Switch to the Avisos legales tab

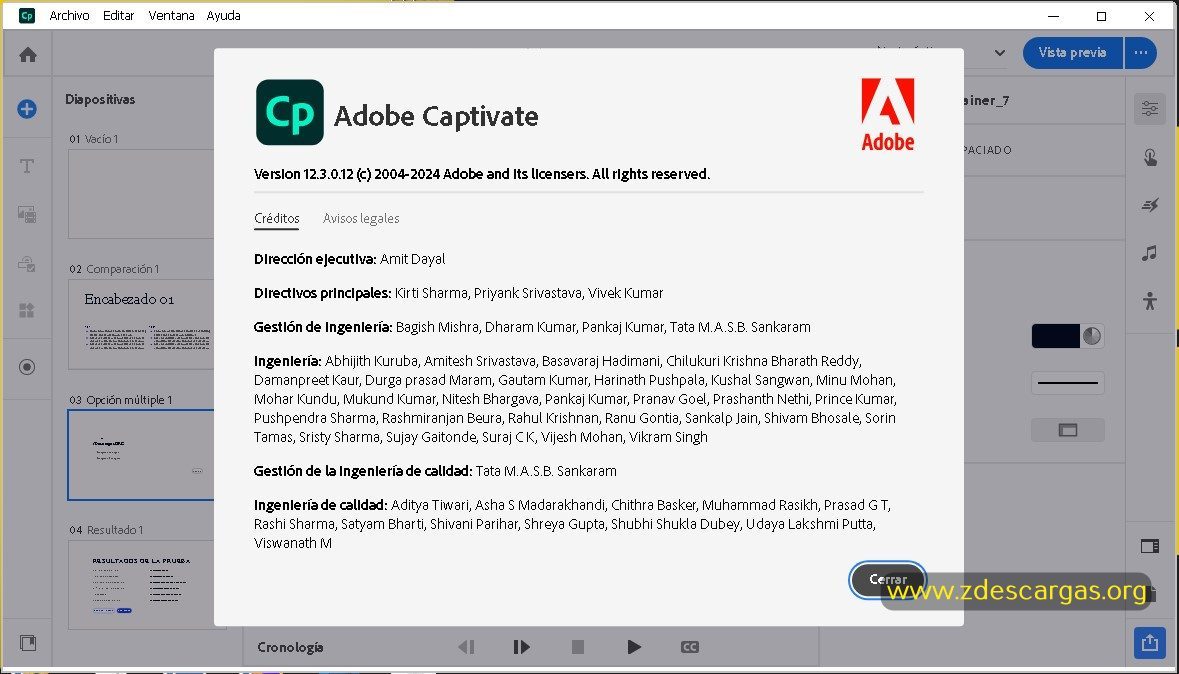pyautogui.click(x=361, y=218)
